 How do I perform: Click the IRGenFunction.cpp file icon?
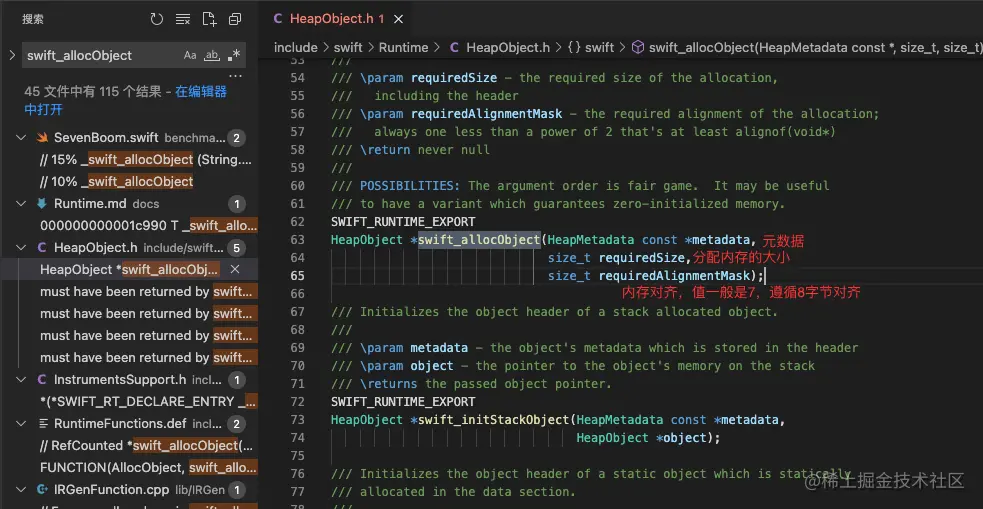(42, 490)
